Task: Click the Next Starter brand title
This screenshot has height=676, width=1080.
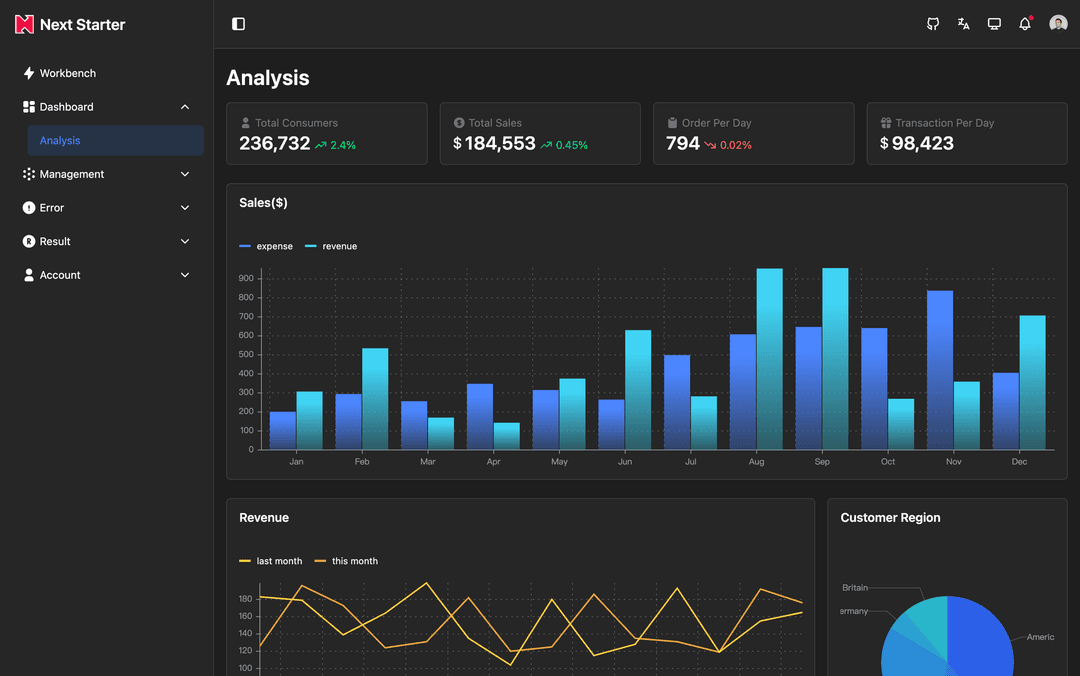Action: click(x=83, y=25)
